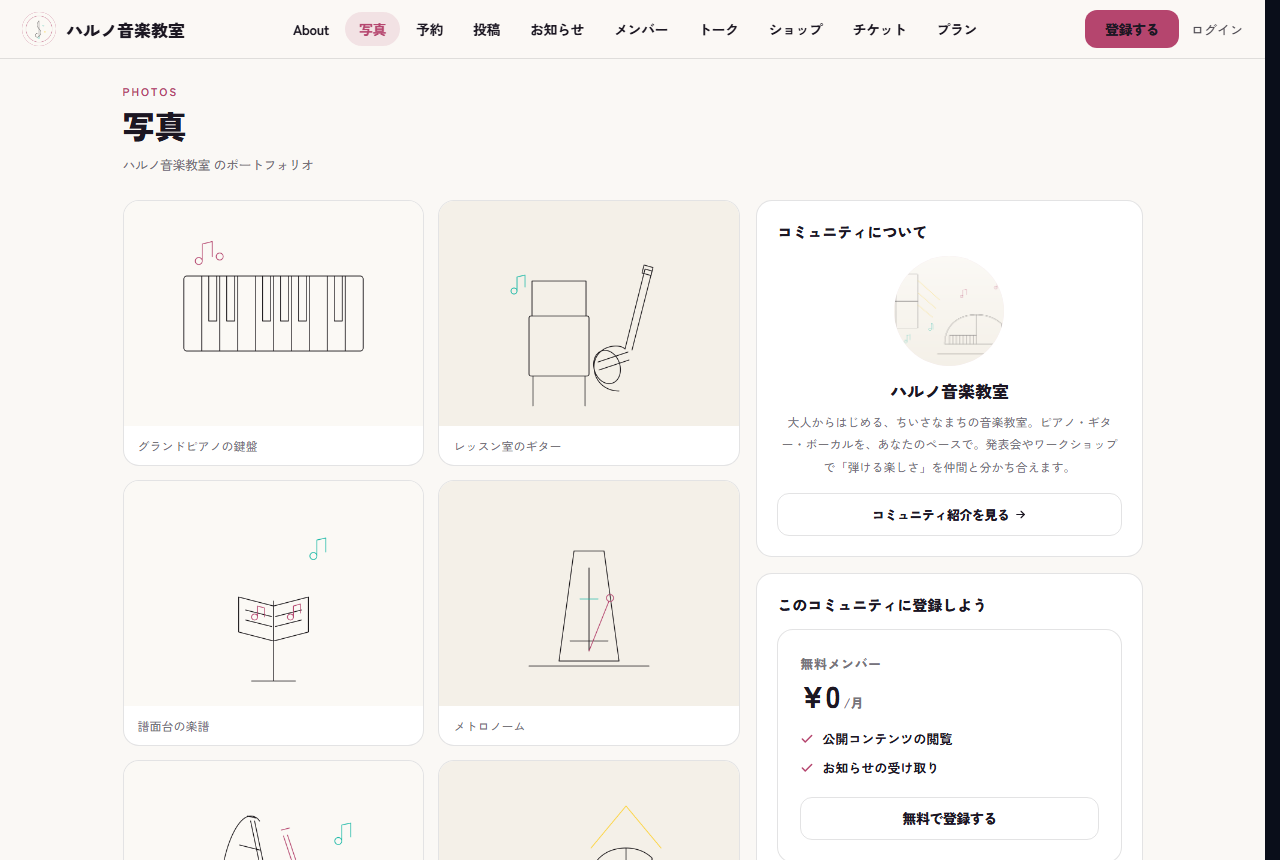Image resolution: width=1280 pixels, height=860 pixels.
Task: Navigate to メンバー page
Action: pos(641,30)
